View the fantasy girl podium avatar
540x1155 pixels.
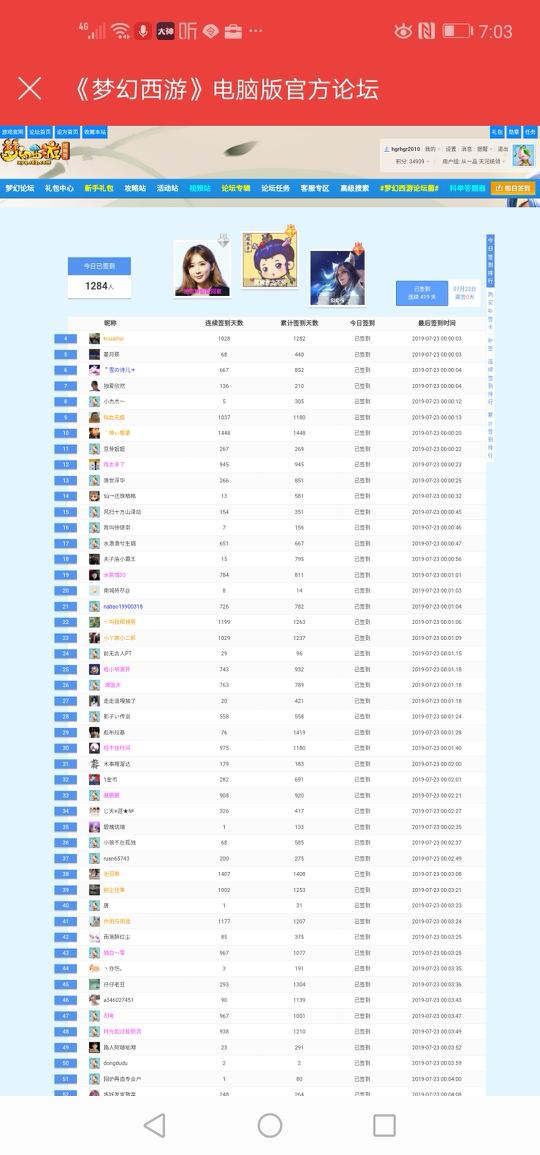pos(337,278)
